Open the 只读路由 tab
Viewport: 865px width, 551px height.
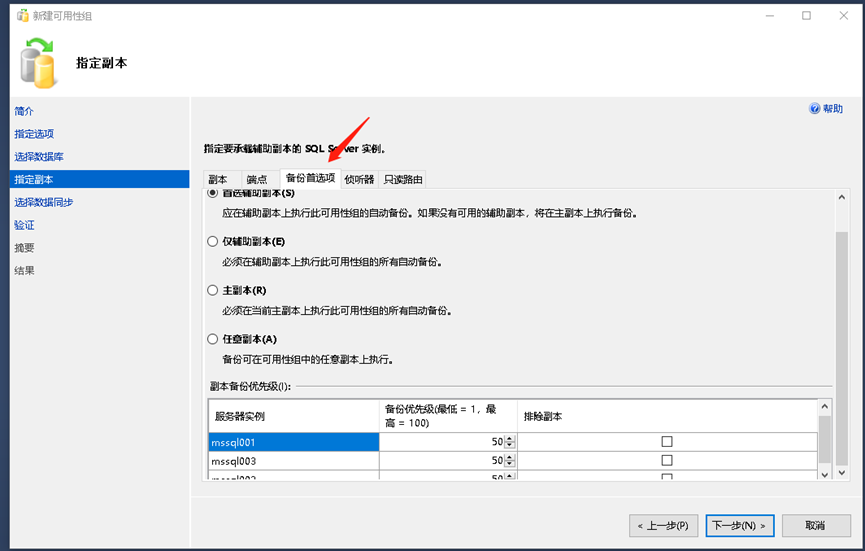[x=403, y=179]
